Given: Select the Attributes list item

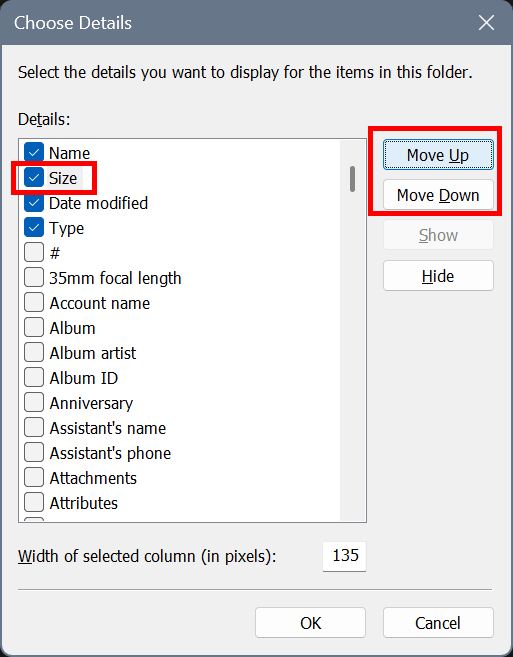Looking at the screenshot, I should (84, 503).
